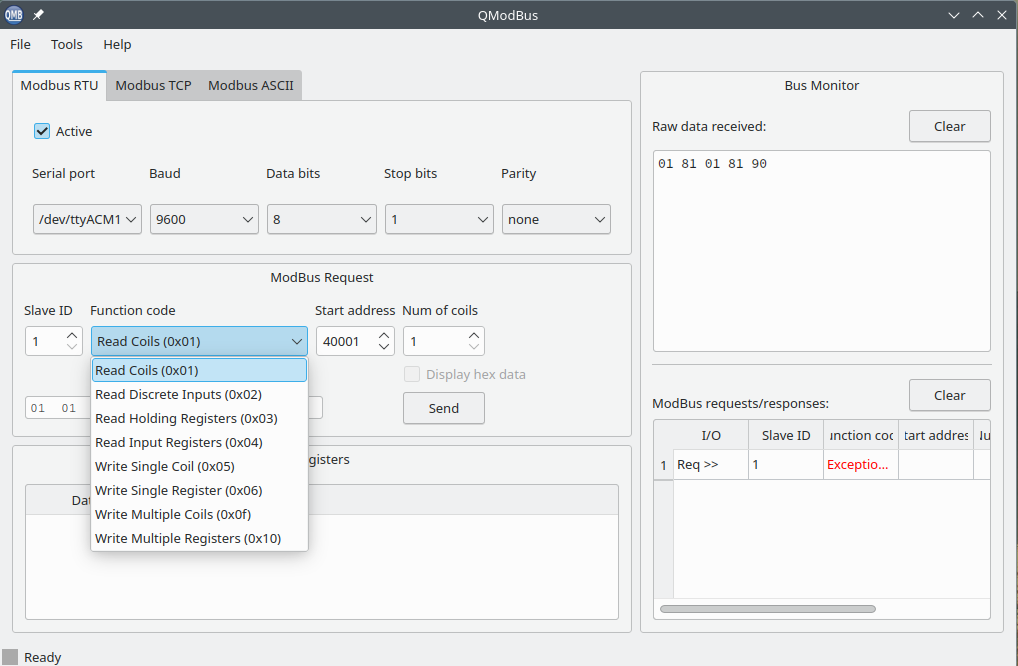
Task: Click the horizontal scrollbar of requests table
Action: pyautogui.click(x=767, y=609)
